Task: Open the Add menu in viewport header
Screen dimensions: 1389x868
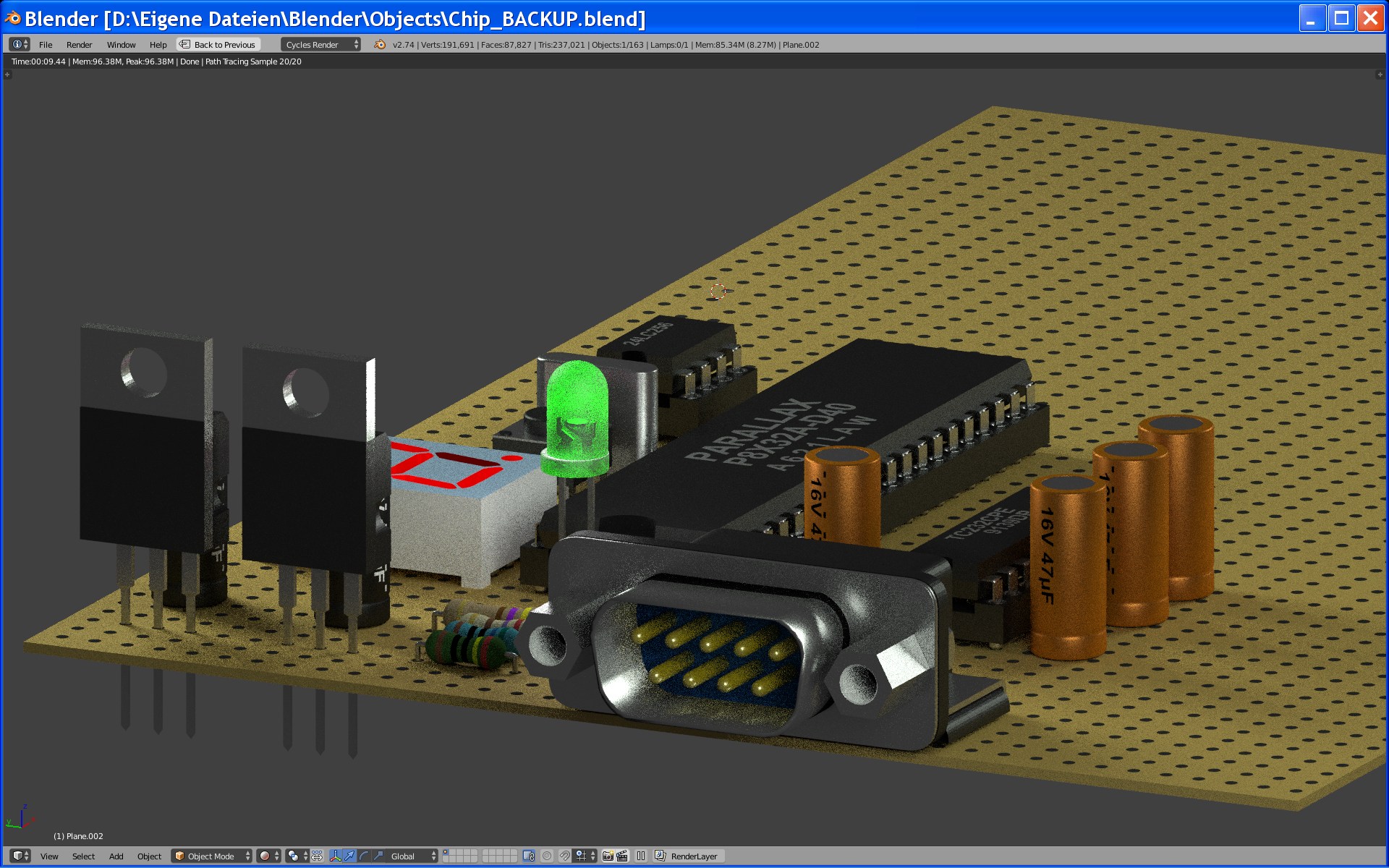Action: pyautogui.click(x=116, y=856)
